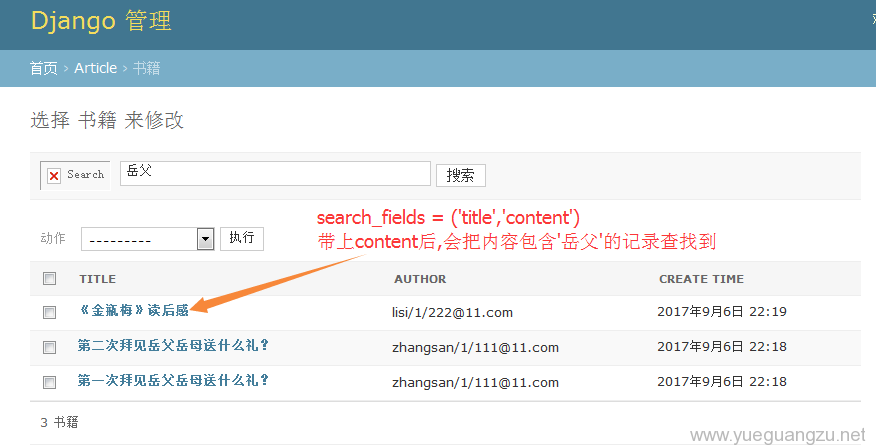Click 书籍 in breadcrumb
The height and width of the screenshot is (448, 876).
click(146, 68)
